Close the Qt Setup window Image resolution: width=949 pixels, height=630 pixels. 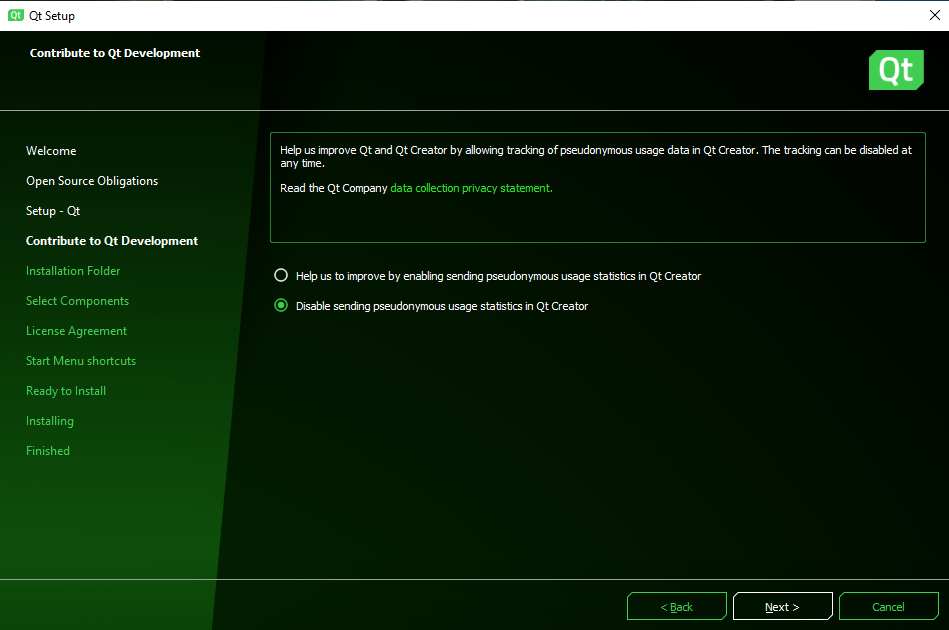934,15
